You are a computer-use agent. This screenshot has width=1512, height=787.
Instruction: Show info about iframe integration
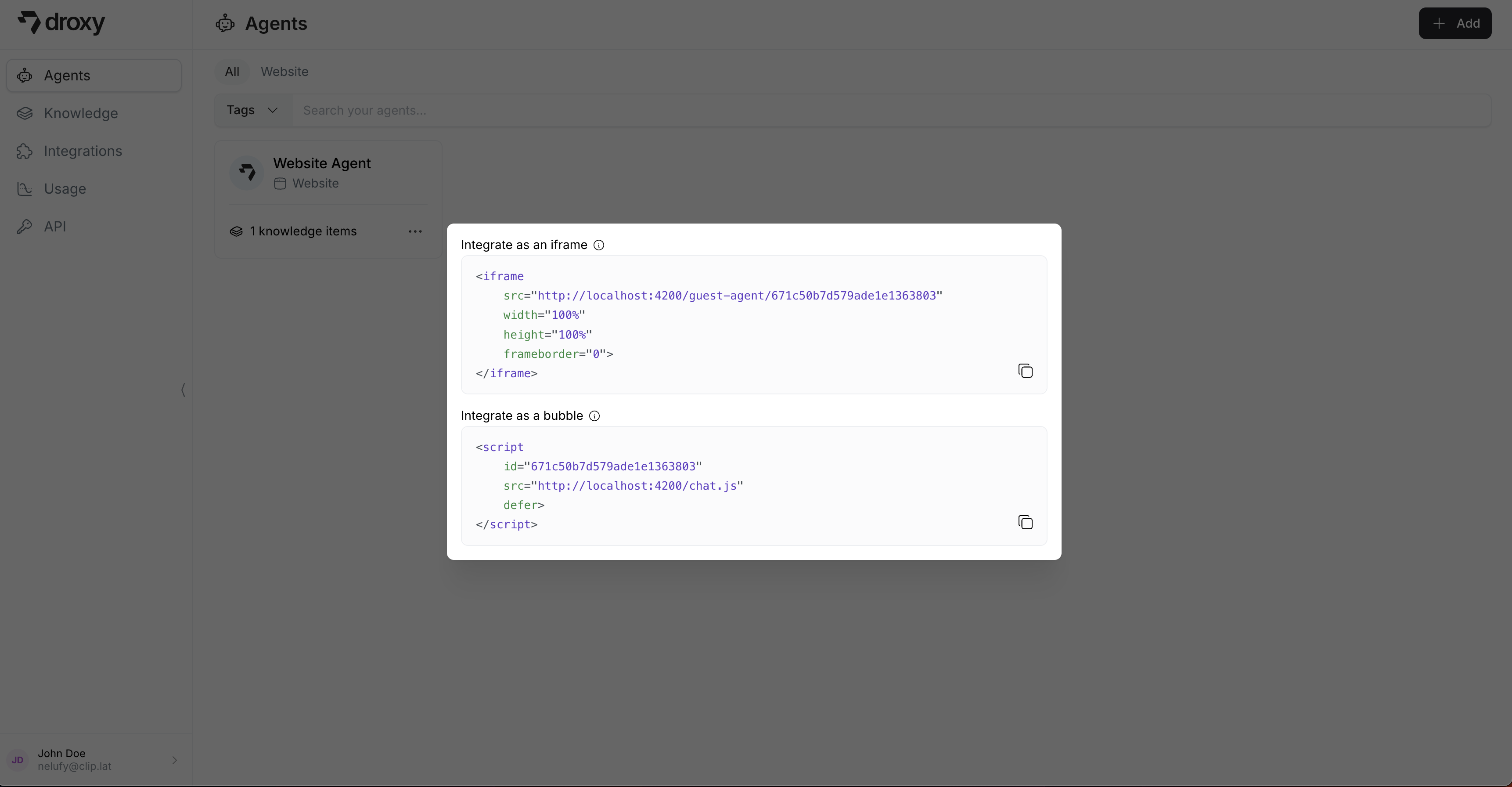(x=599, y=245)
